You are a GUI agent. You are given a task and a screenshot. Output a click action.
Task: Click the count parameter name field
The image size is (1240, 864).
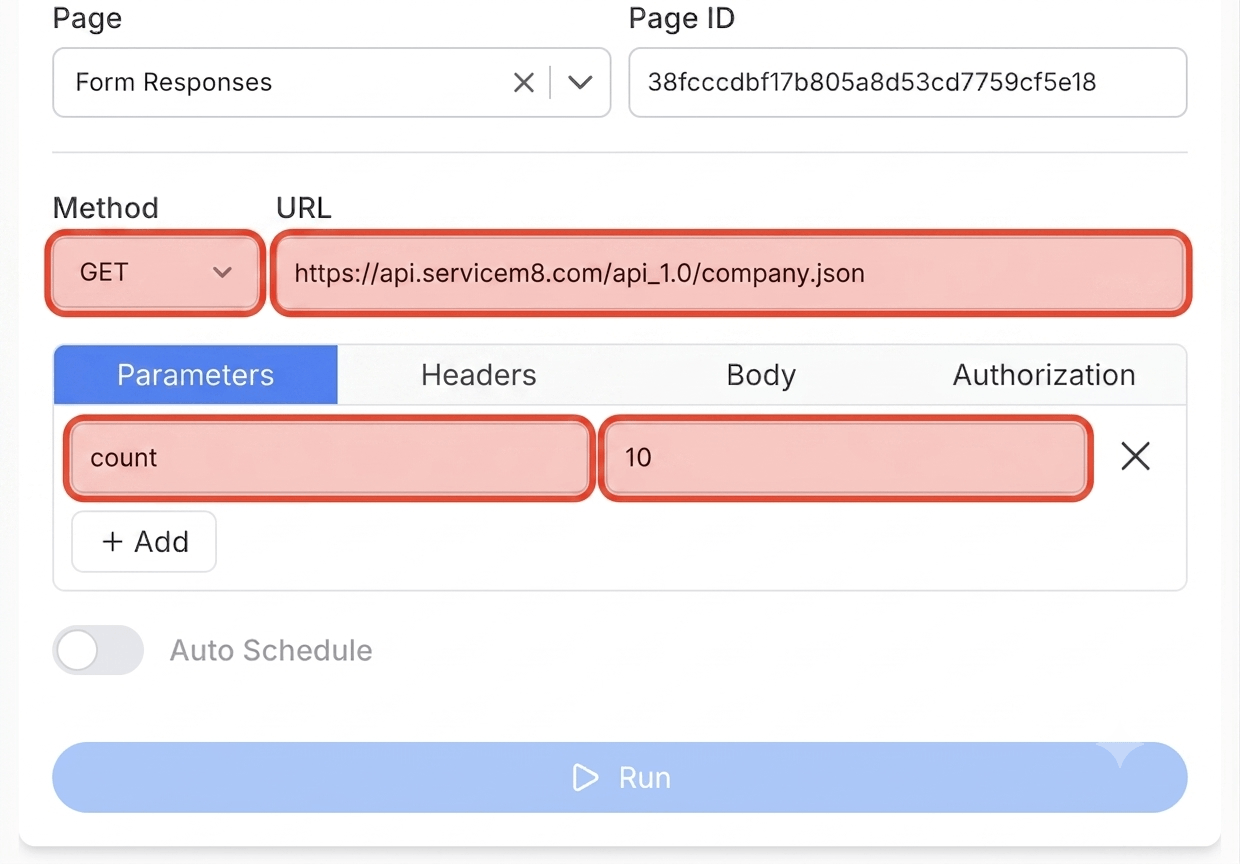pyautogui.click(x=329, y=458)
